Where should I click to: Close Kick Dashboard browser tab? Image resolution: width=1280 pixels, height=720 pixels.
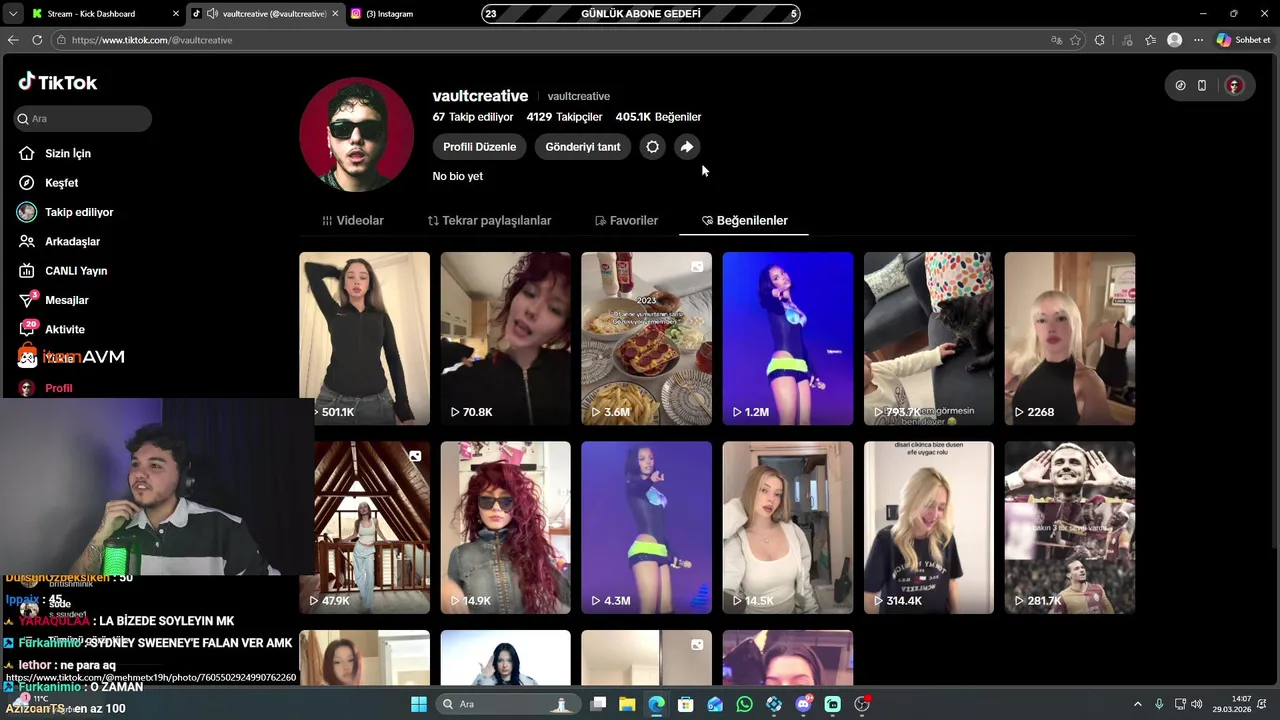176,14
